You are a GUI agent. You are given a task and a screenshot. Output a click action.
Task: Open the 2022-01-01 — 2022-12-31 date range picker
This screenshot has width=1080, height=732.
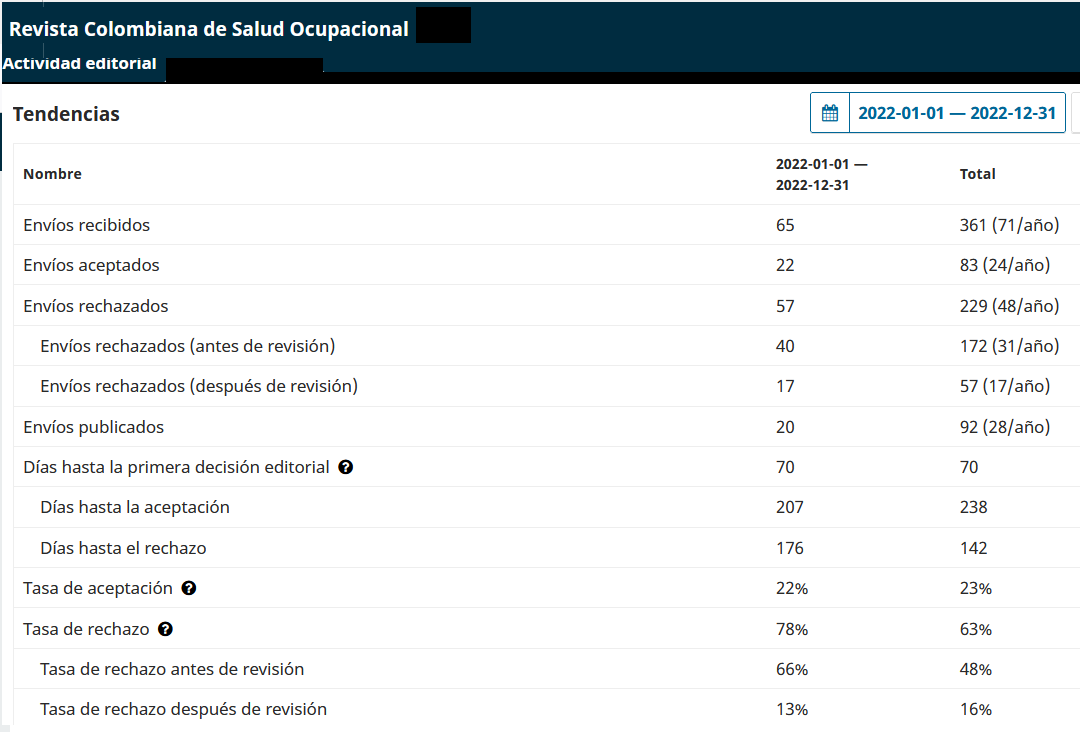tap(956, 113)
